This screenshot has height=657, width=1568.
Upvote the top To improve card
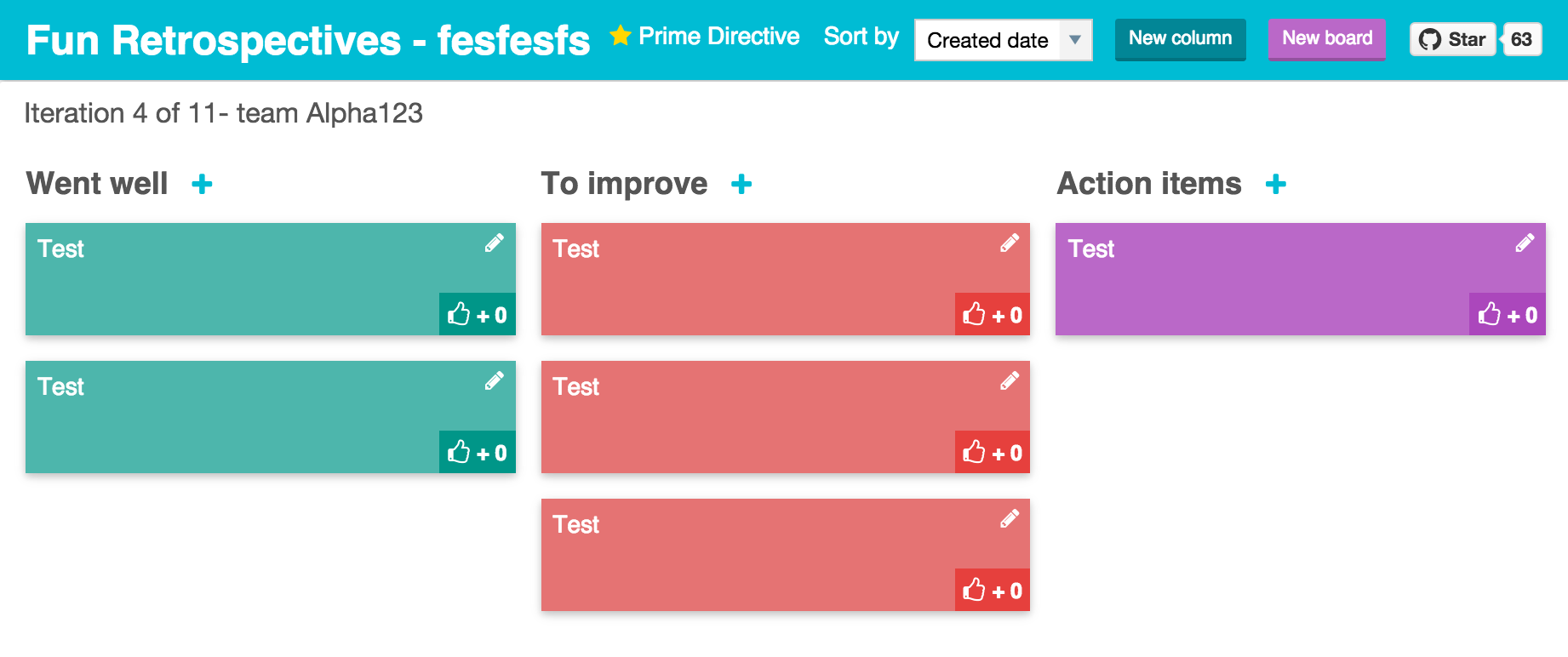[992, 313]
